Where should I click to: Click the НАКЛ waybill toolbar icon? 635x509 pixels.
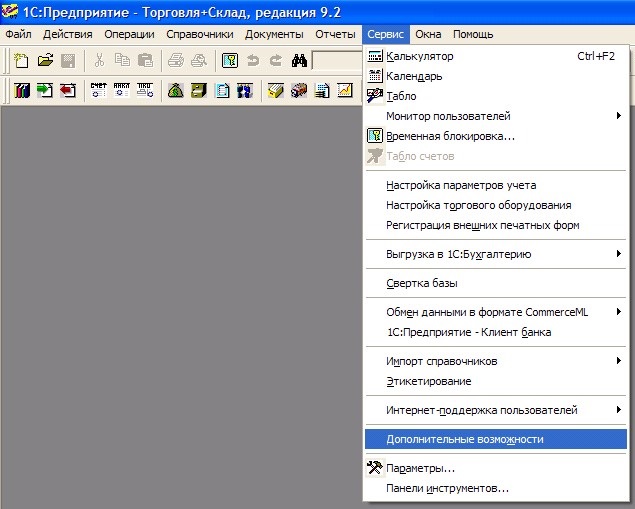(x=121, y=90)
